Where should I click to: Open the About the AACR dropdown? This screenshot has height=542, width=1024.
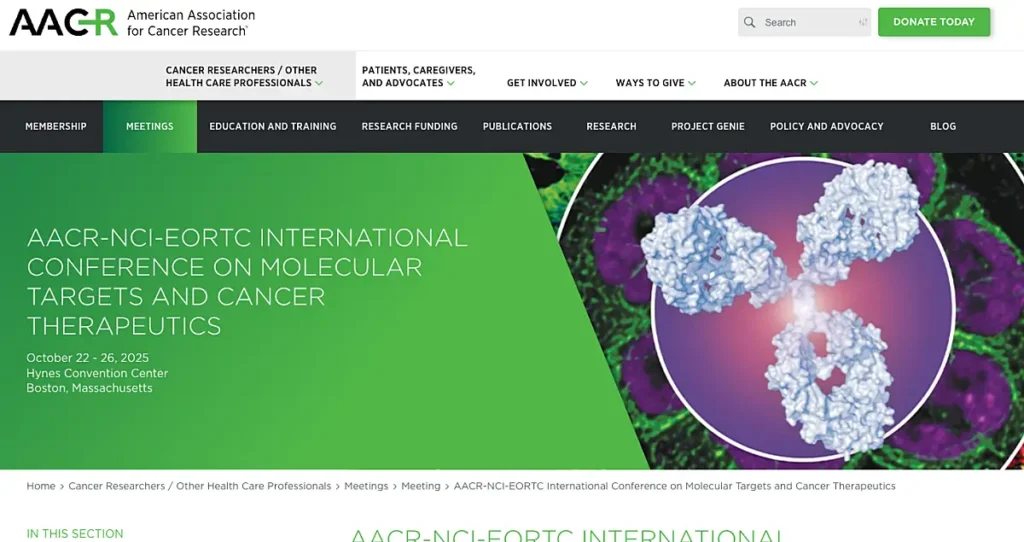click(770, 83)
